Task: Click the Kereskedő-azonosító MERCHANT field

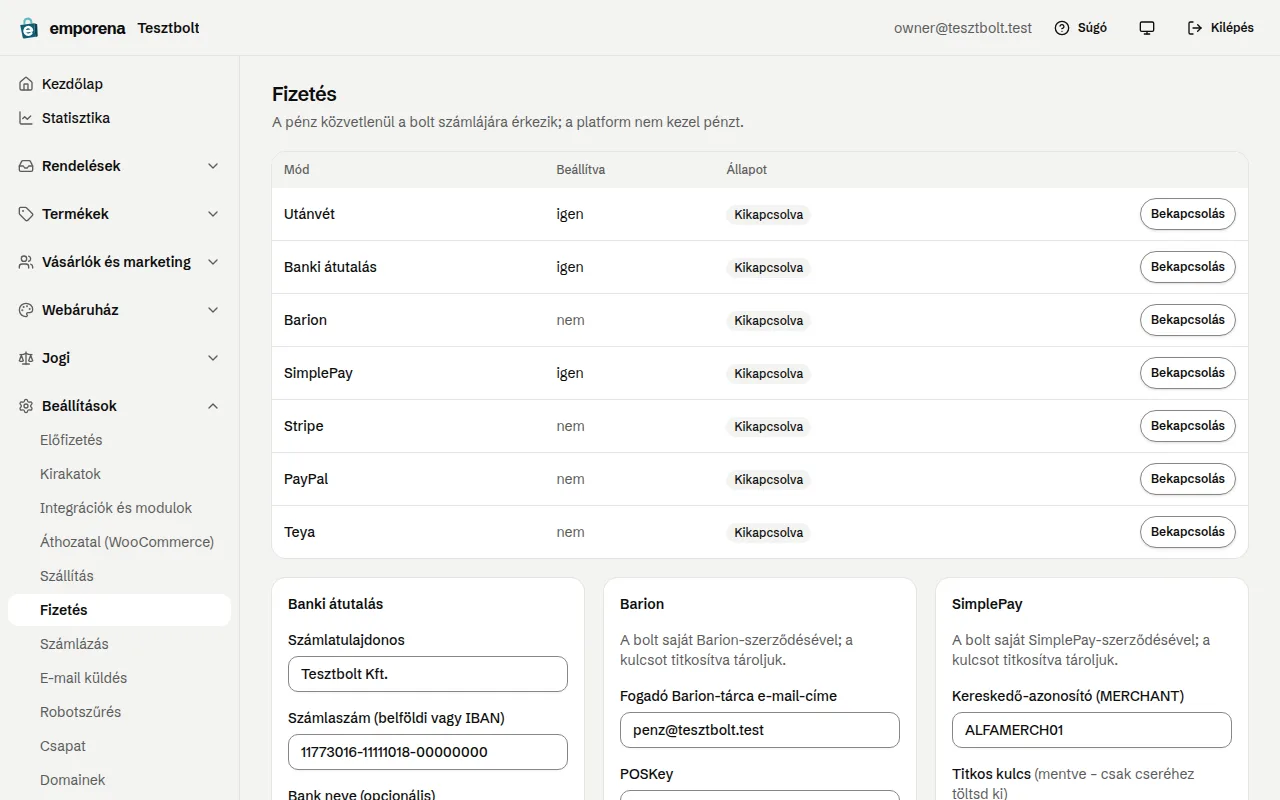Action: (x=1092, y=730)
